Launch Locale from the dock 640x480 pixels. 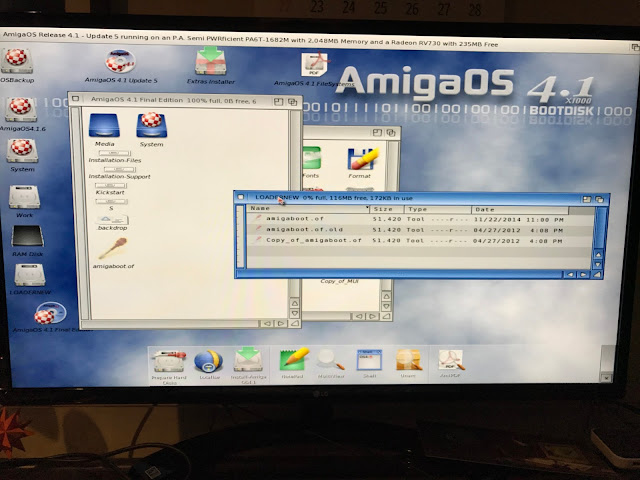[x=209, y=361]
